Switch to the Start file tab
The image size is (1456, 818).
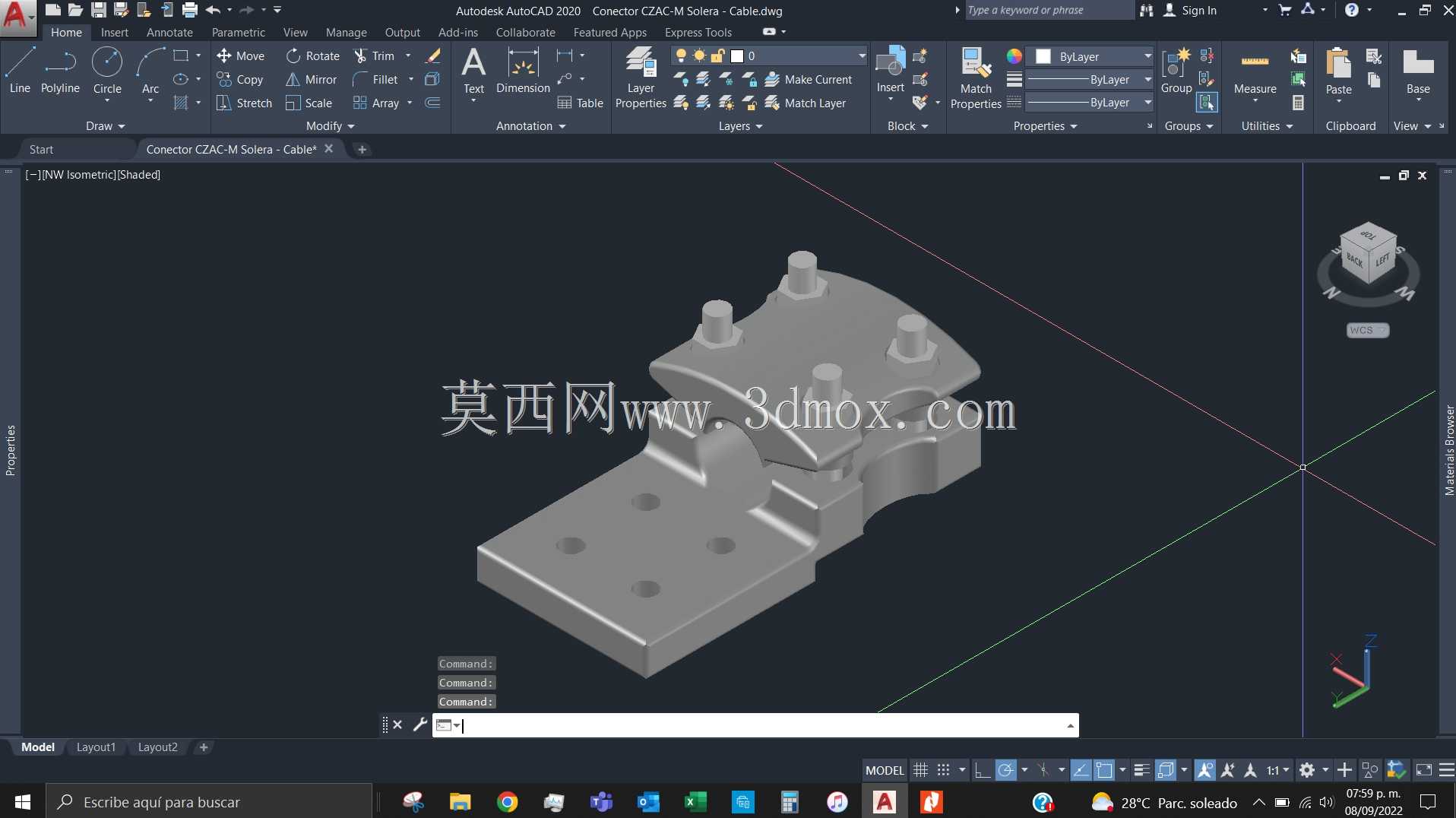click(x=42, y=149)
